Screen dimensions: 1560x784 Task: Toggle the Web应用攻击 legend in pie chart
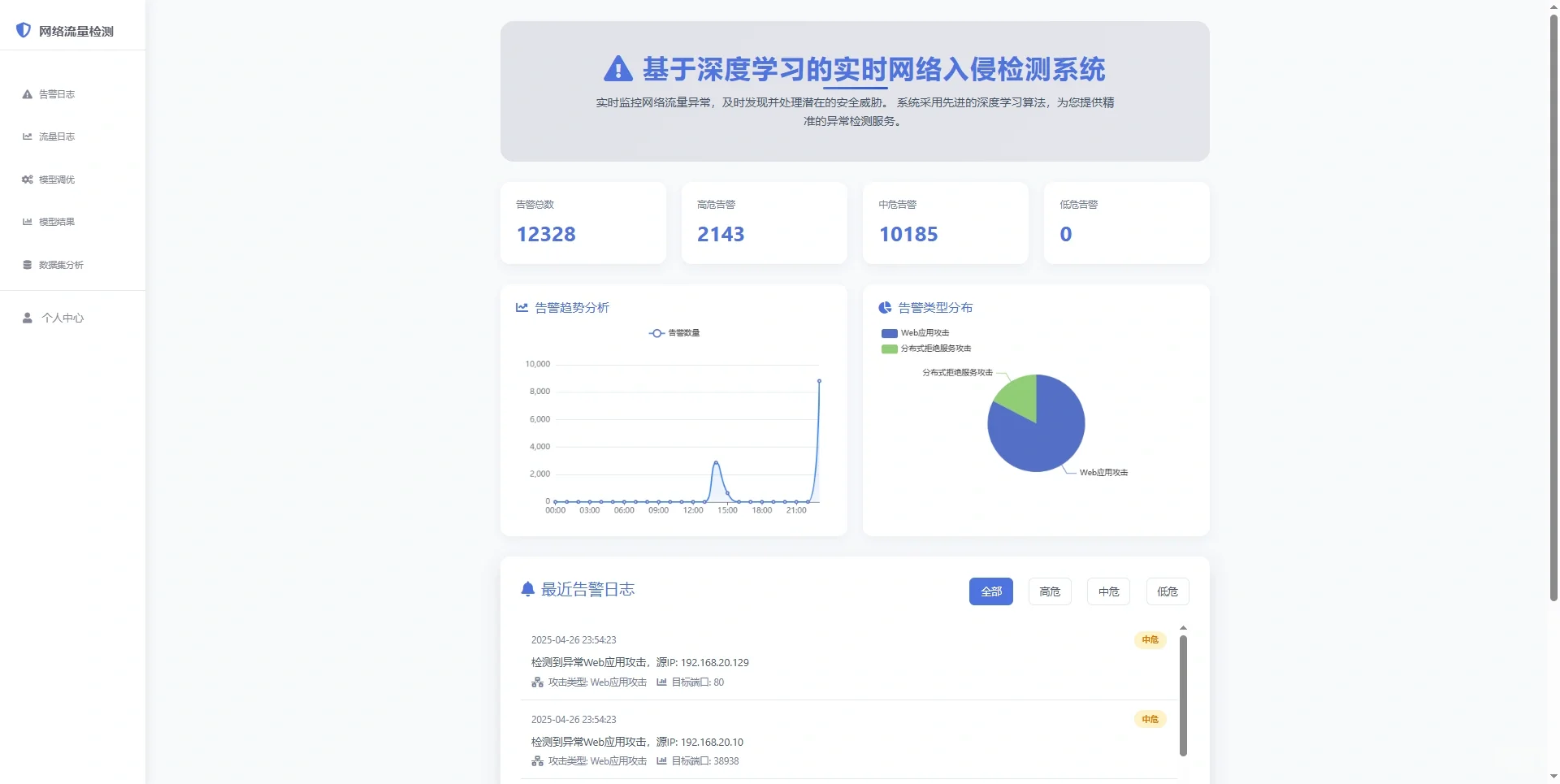pyautogui.click(x=916, y=333)
